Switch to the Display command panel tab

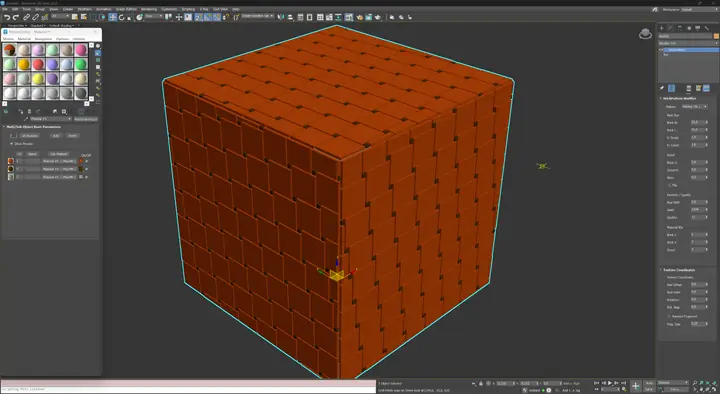(698, 28)
